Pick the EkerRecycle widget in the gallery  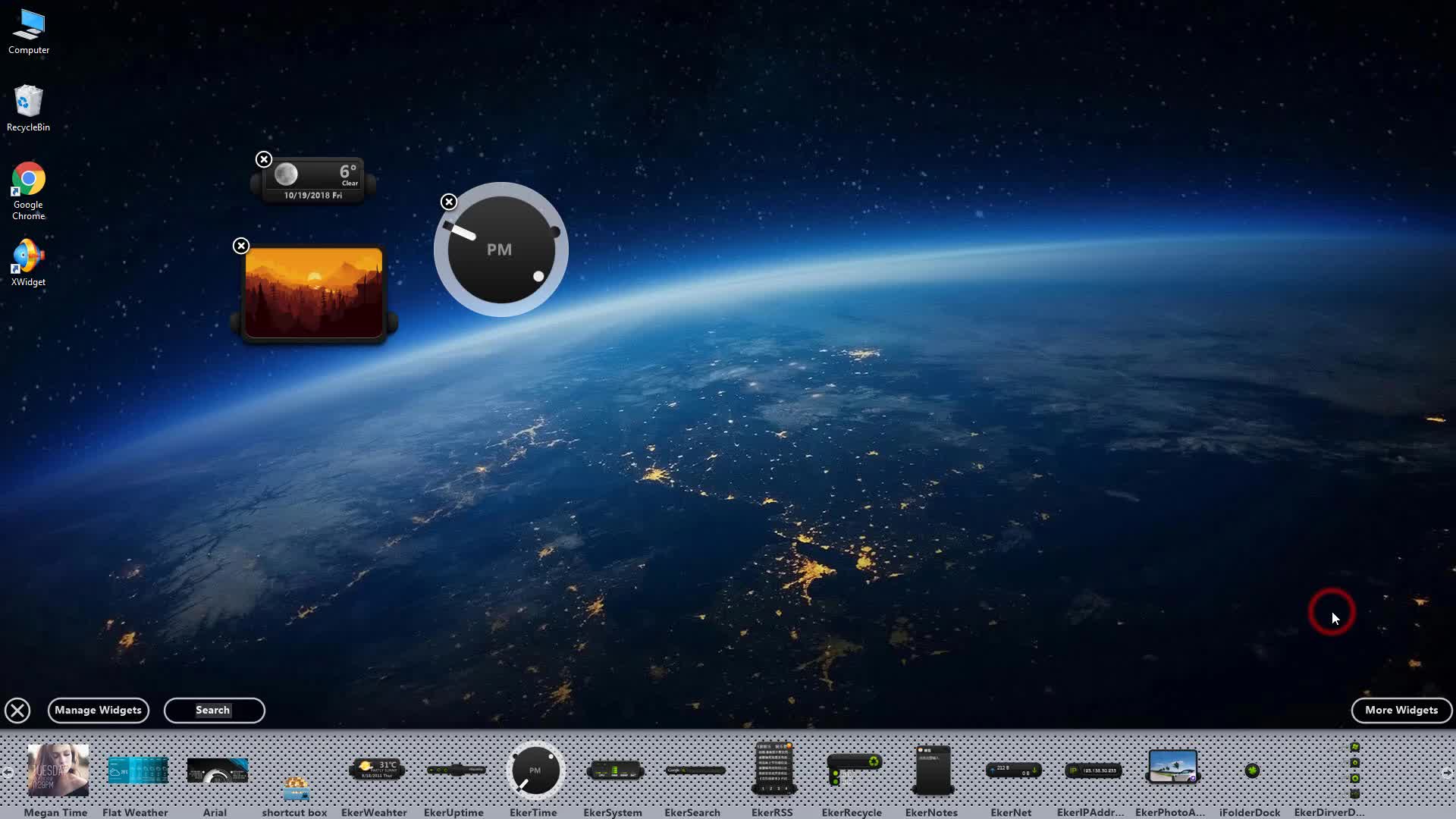tap(853, 769)
